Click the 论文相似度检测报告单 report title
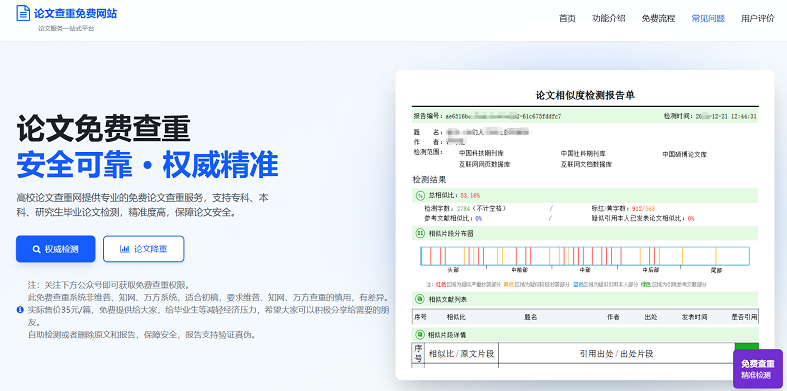Viewport: 787px width, 391px height. [585, 95]
